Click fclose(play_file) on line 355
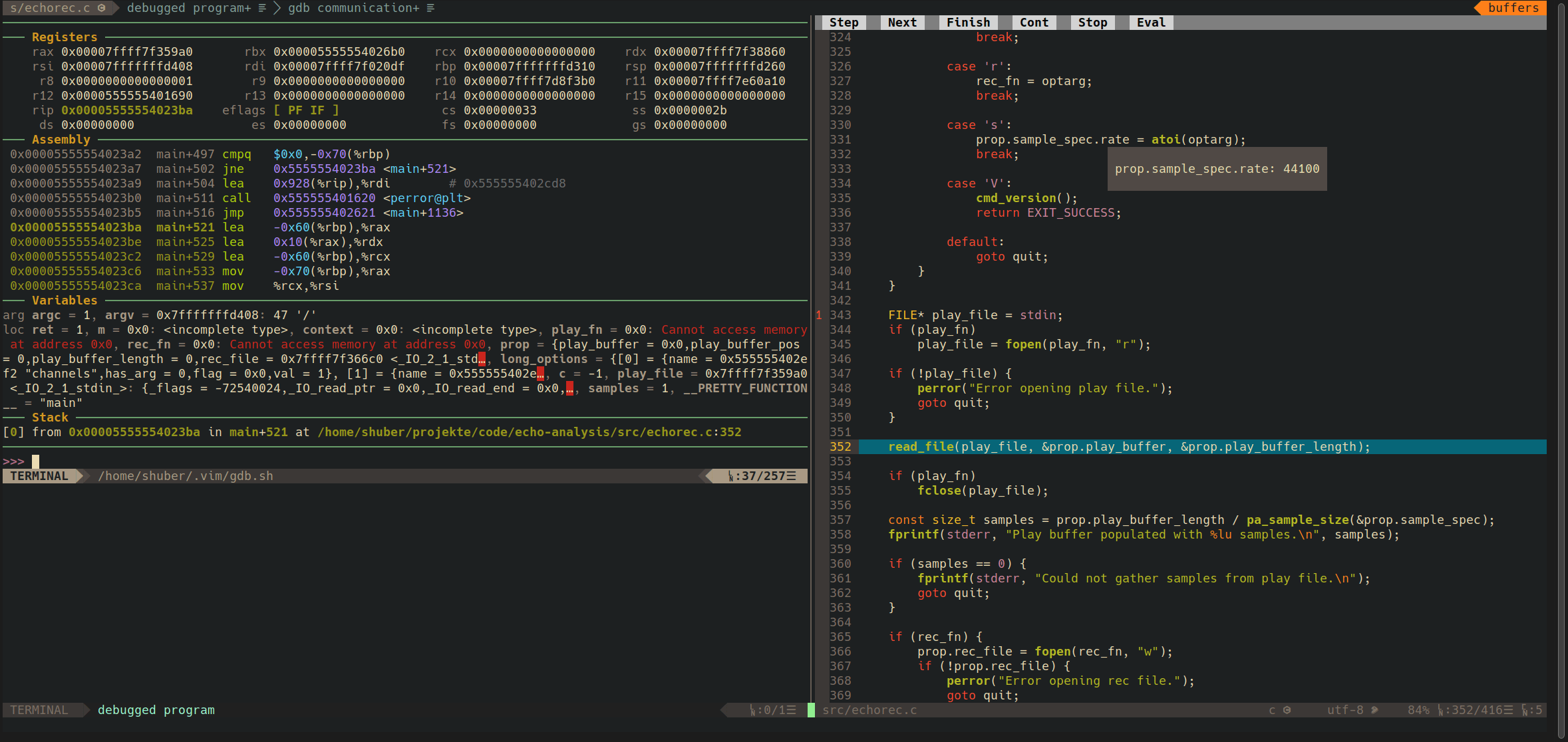This screenshot has height=742, width=1568. pos(979,491)
